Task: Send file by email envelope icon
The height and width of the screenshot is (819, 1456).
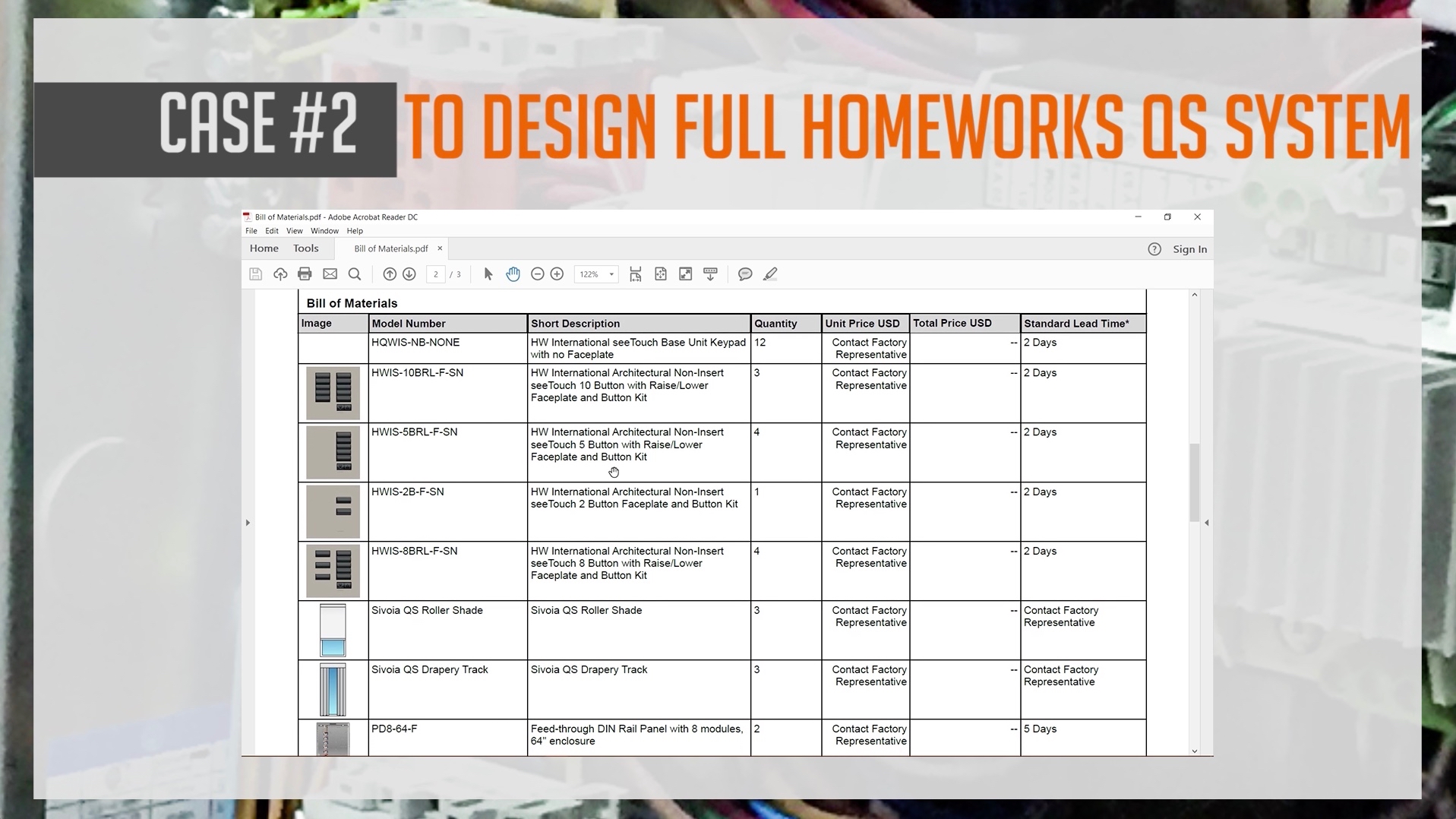Action: coord(330,274)
